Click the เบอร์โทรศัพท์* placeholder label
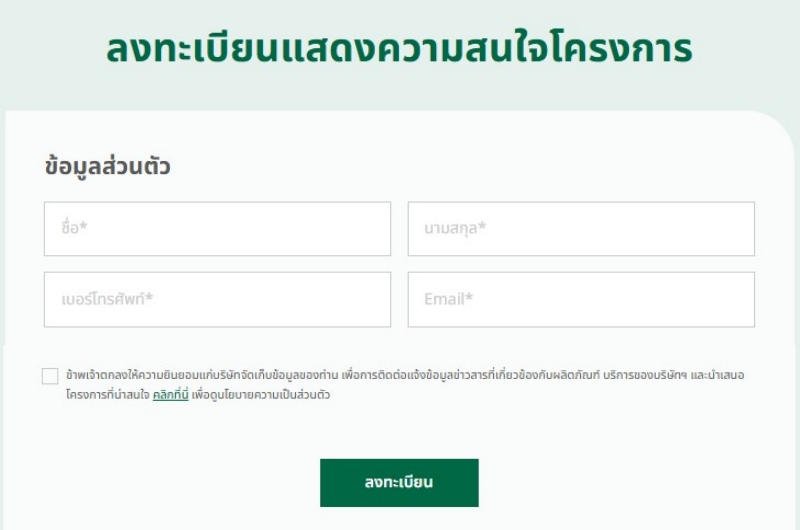 (107, 298)
